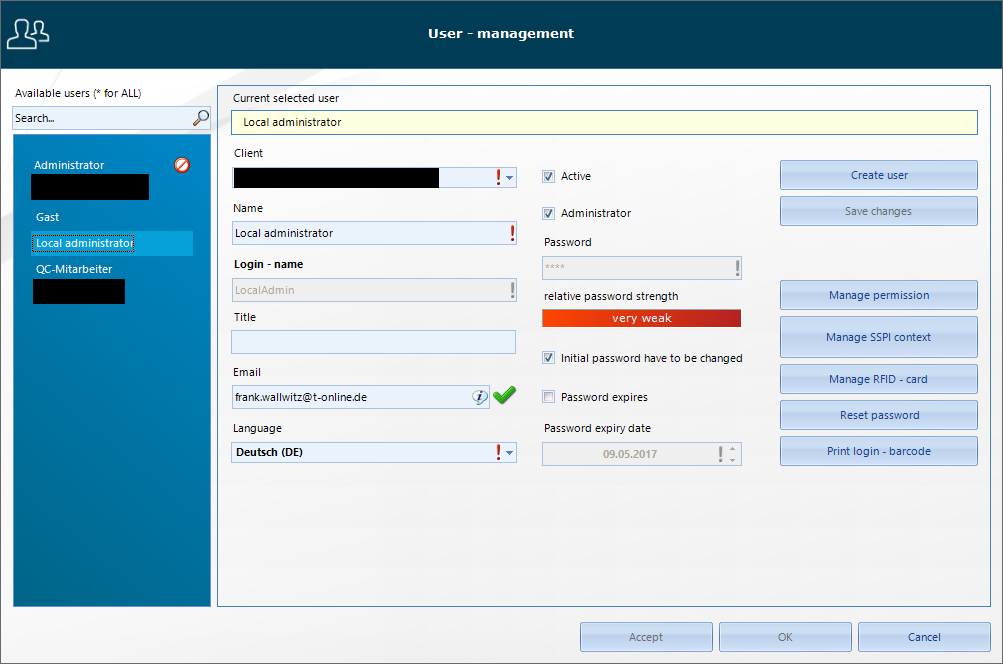This screenshot has height=664, width=1003.
Task: Click the users icon in the header
Action: [x=28, y=34]
